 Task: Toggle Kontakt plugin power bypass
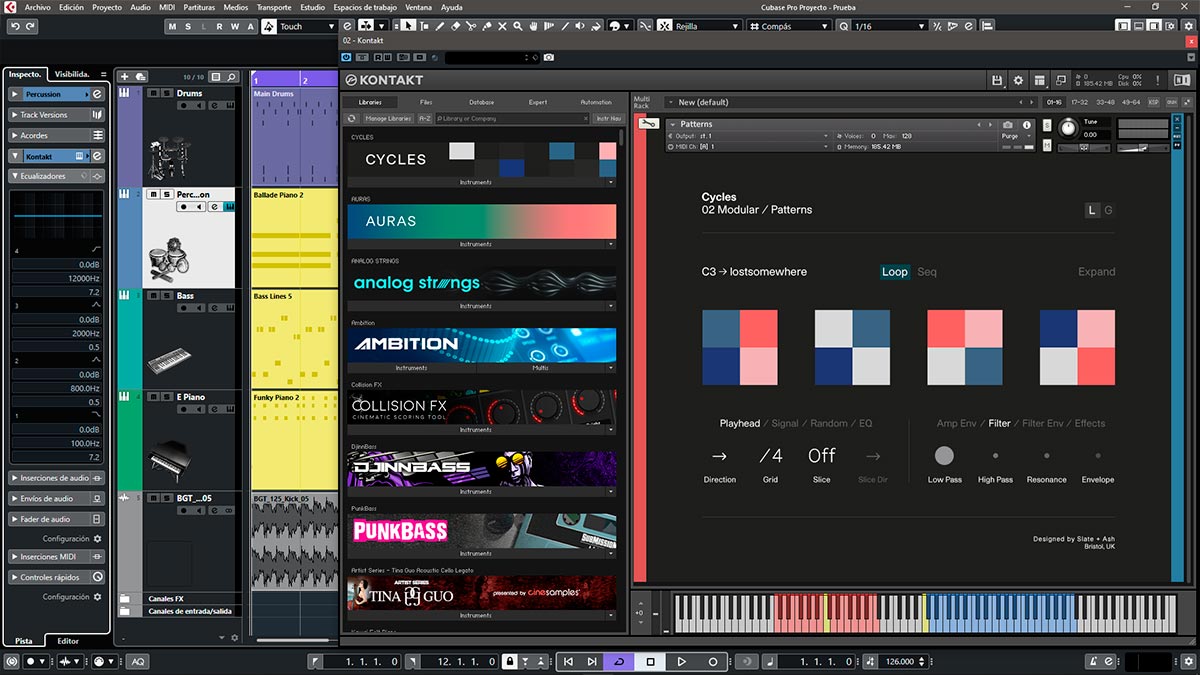(347, 58)
